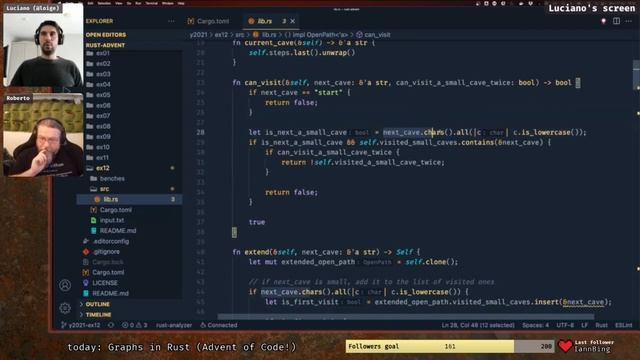Change indentation via Spaces: 4
Image resolution: width=640 pixels, height=360 pixels.
coord(536,325)
